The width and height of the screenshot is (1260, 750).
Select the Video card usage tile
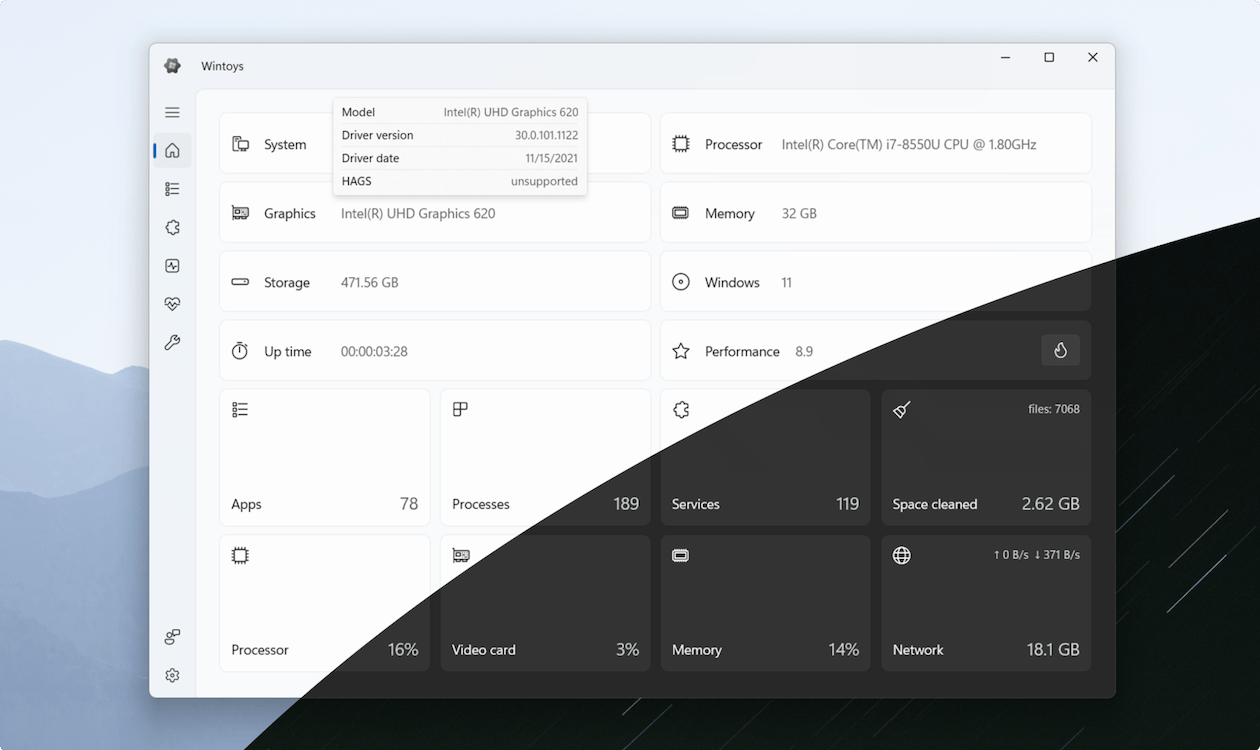coord(545,603)
